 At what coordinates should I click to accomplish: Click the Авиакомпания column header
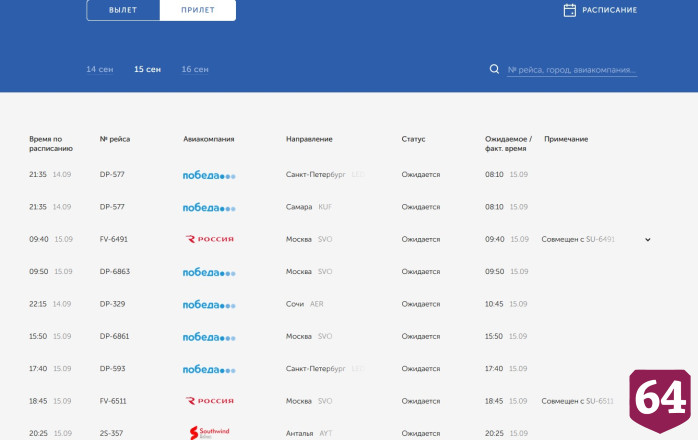coord(208,139)
